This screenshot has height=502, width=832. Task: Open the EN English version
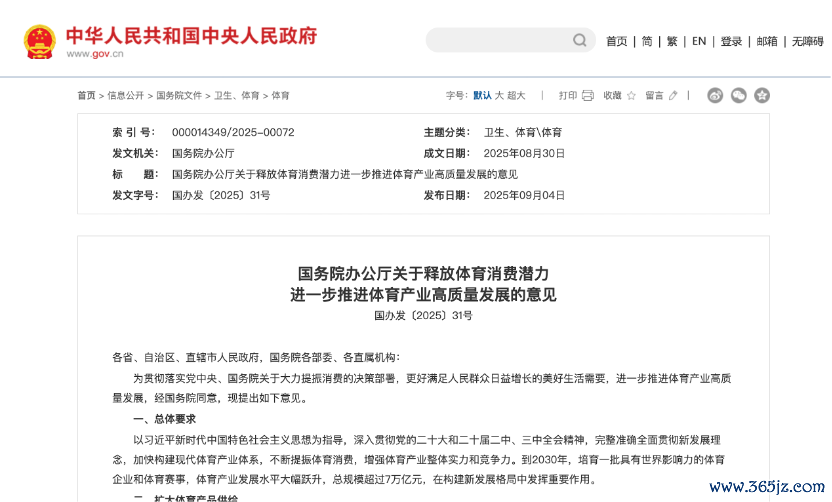click(699, 41)
